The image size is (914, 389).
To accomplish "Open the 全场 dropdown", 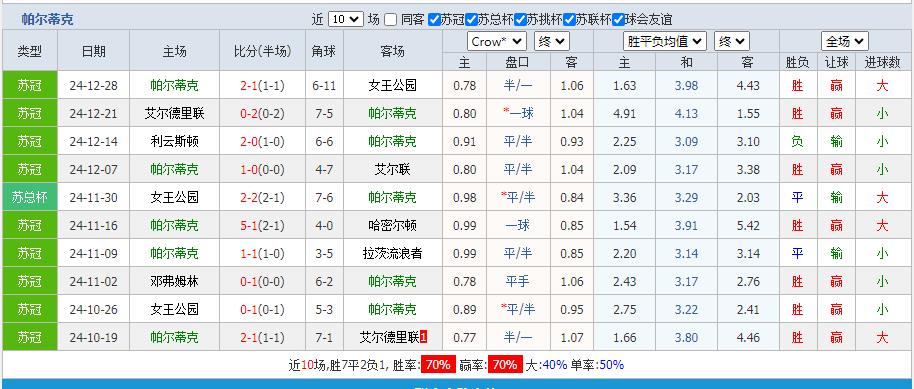I will click(845, 41).
